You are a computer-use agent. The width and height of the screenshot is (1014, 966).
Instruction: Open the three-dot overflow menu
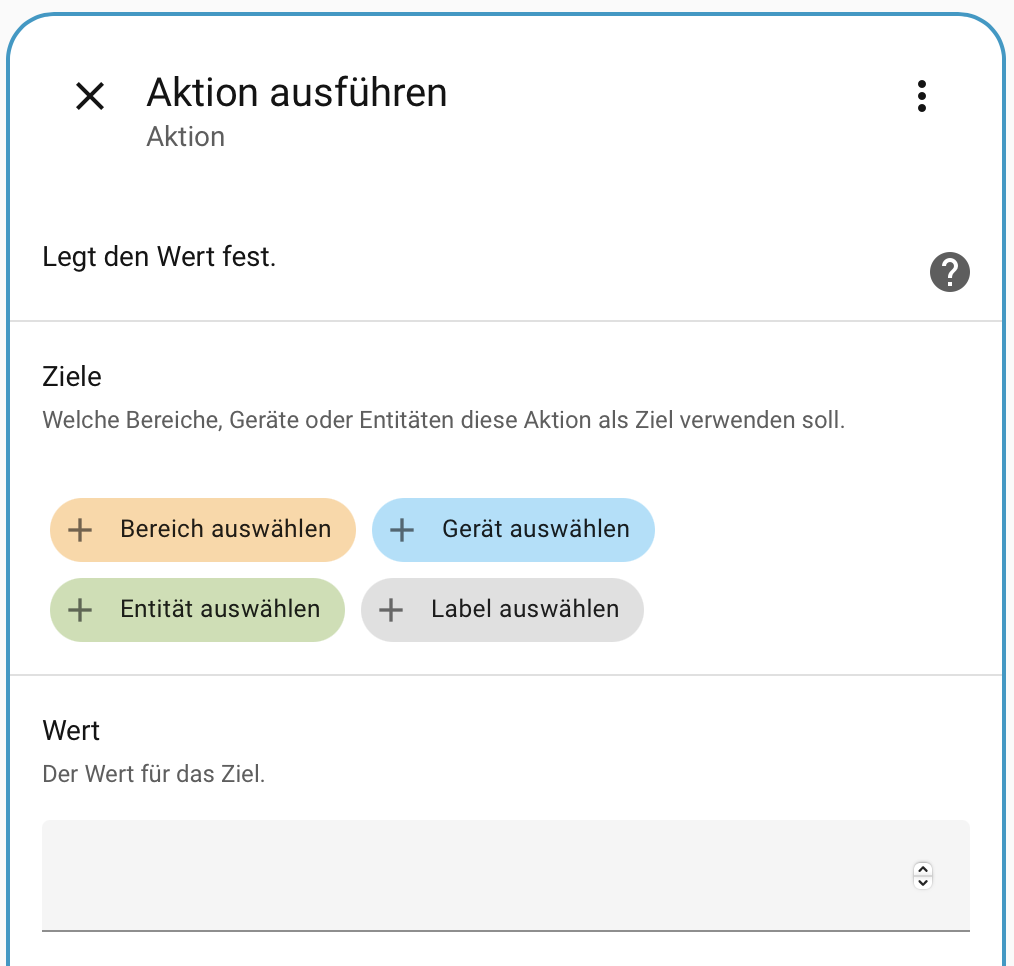click(x=921, y=96)
